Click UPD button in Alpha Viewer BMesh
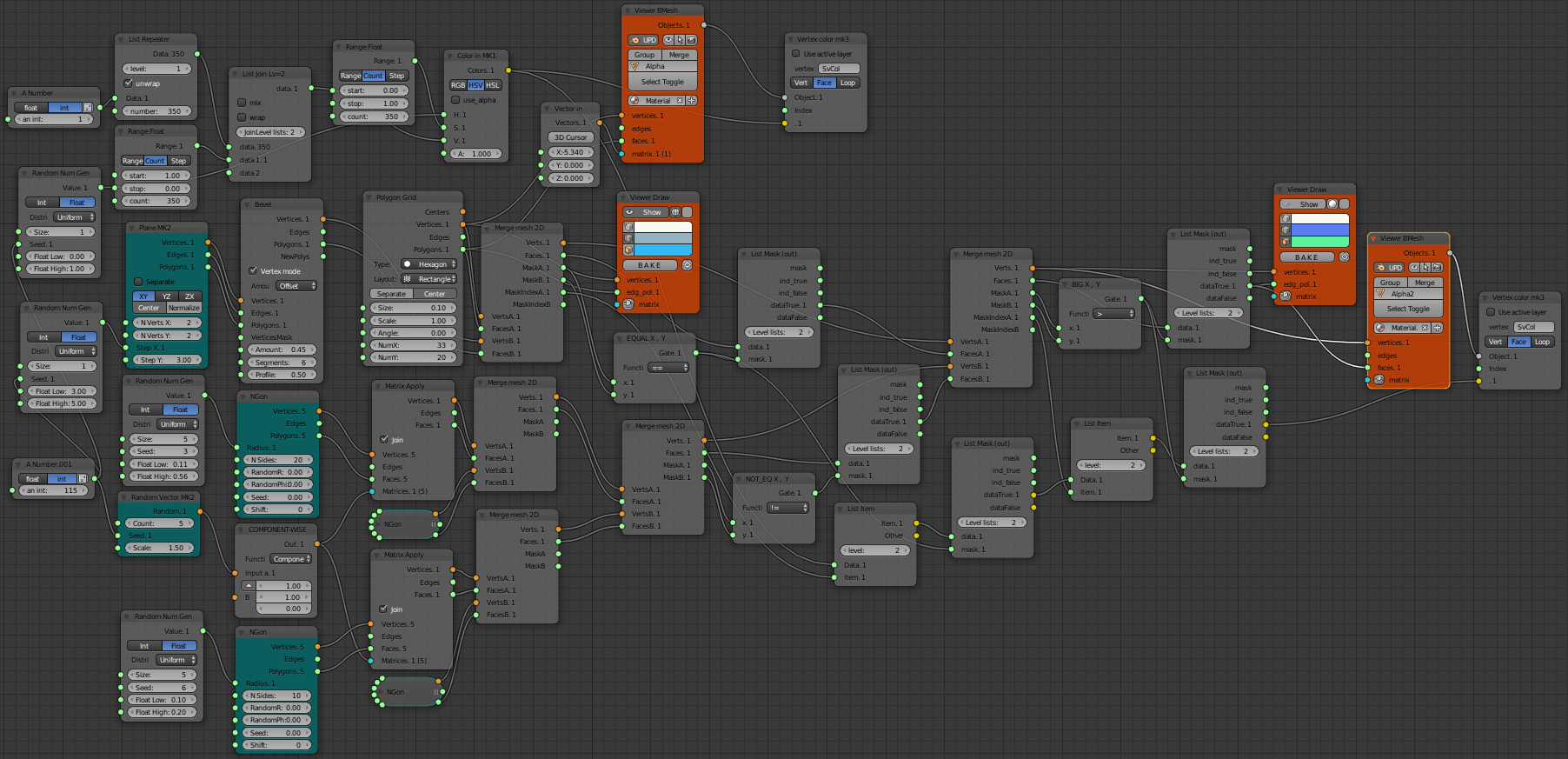 click(x=644, y=40)
